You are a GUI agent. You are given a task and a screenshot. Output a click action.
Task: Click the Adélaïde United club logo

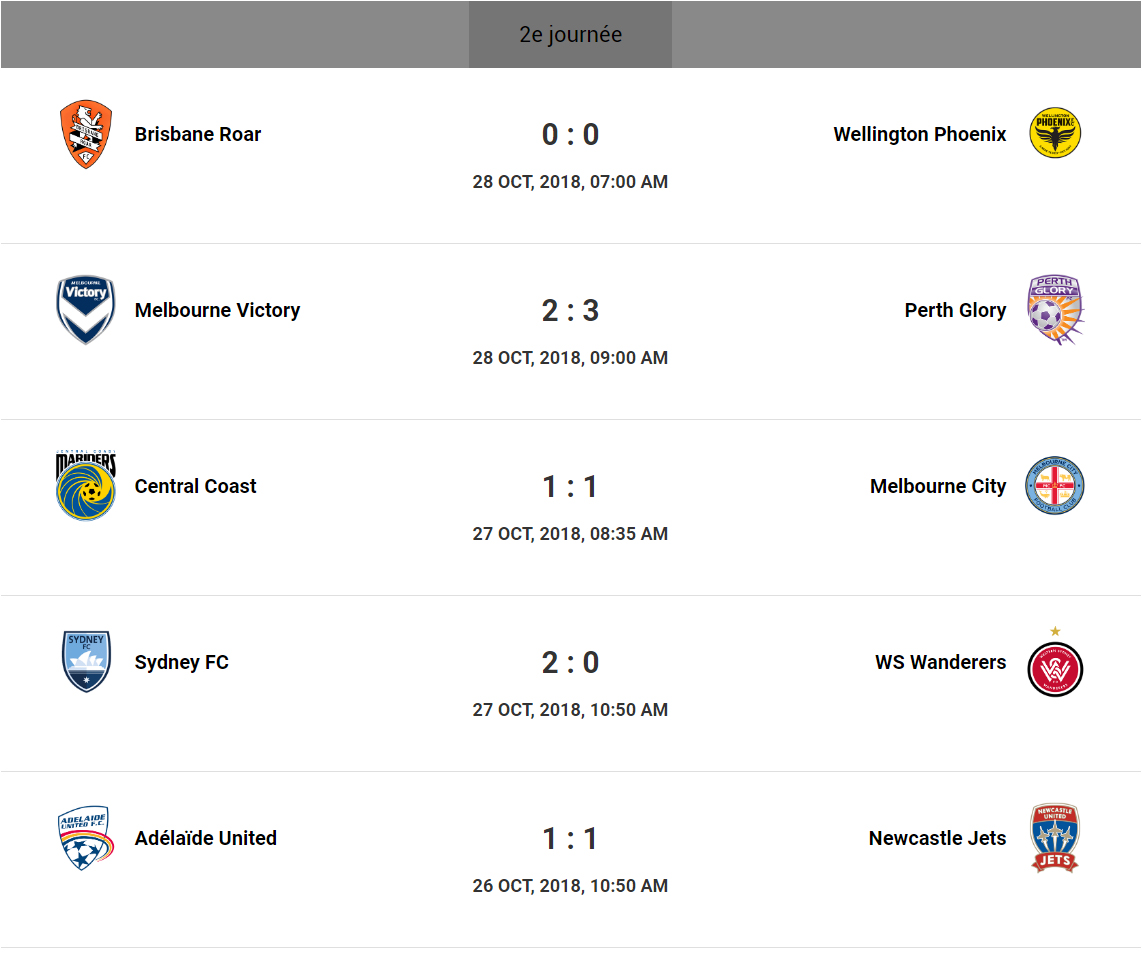(x=85, y=838)
